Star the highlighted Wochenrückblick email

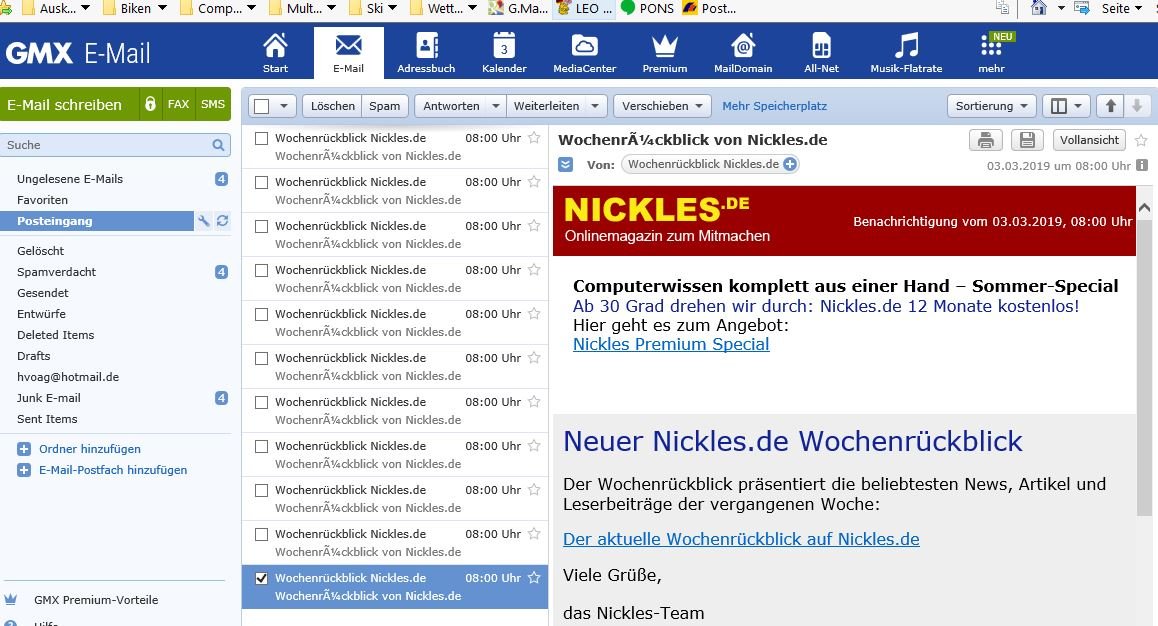click(x=534, y=578)
